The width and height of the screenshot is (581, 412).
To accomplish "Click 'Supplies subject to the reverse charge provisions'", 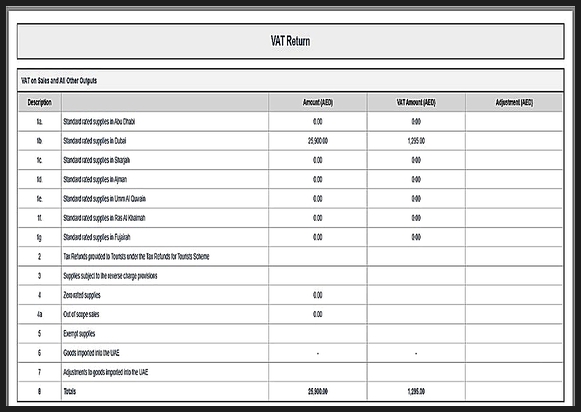I will point(110,276).
